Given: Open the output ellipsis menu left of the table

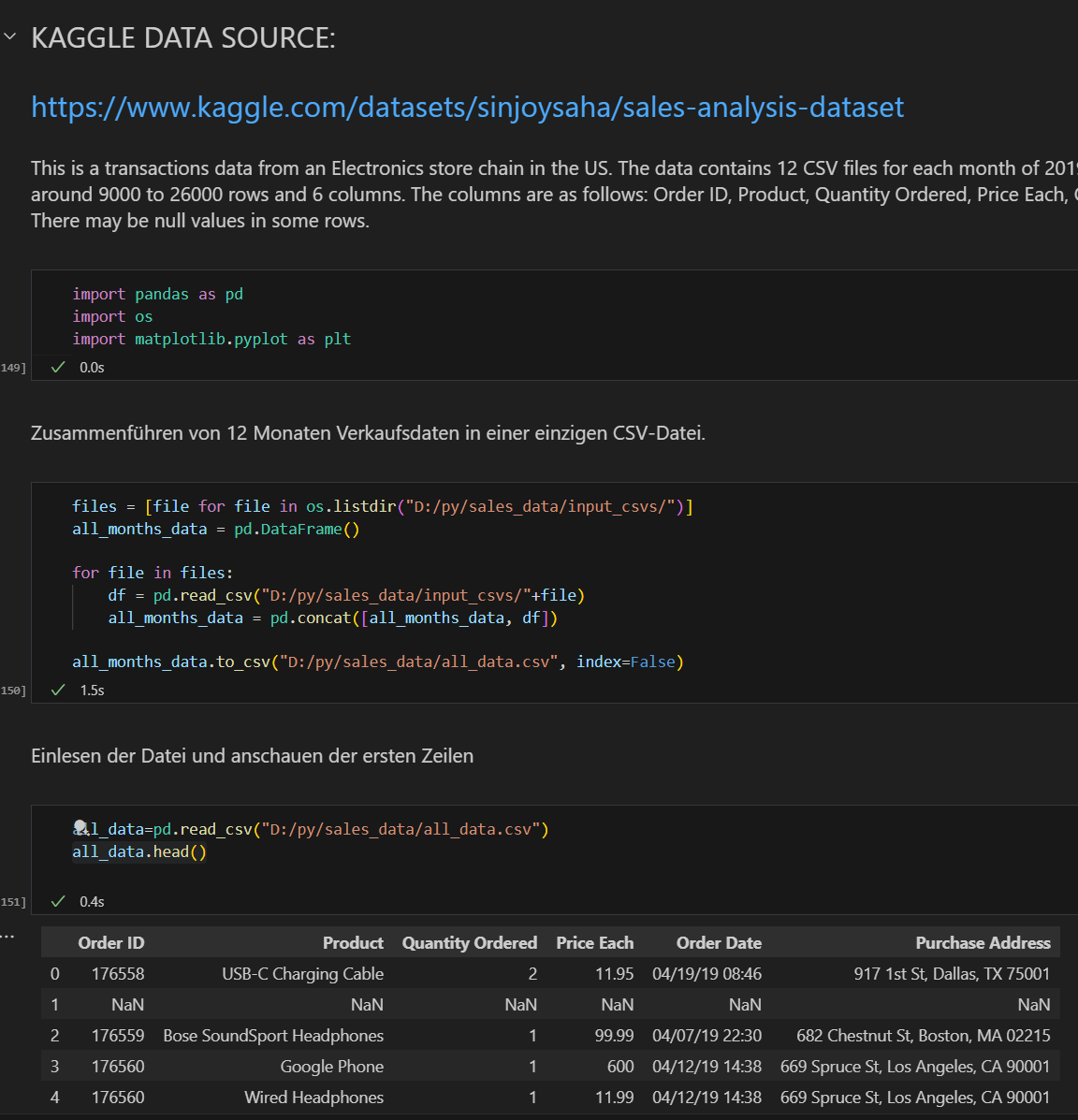Looking at the screenshot, I should click(x=7, y=936).
